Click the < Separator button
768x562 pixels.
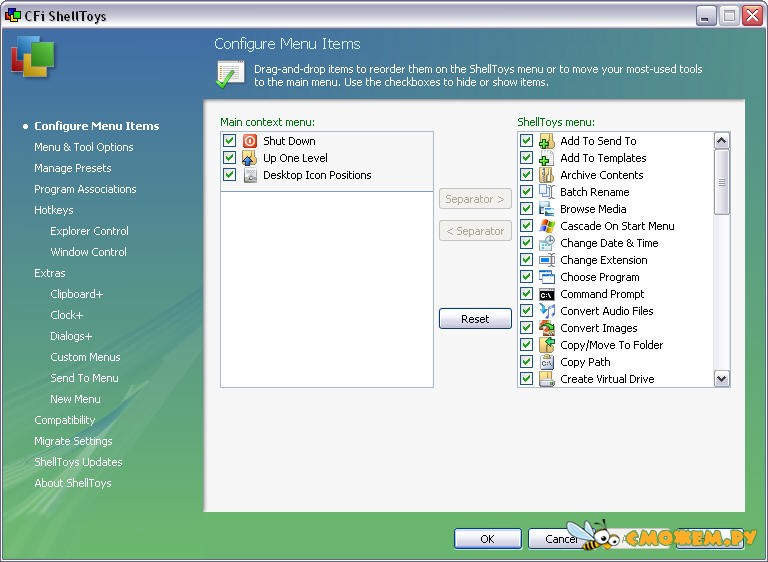pos(475,231)
